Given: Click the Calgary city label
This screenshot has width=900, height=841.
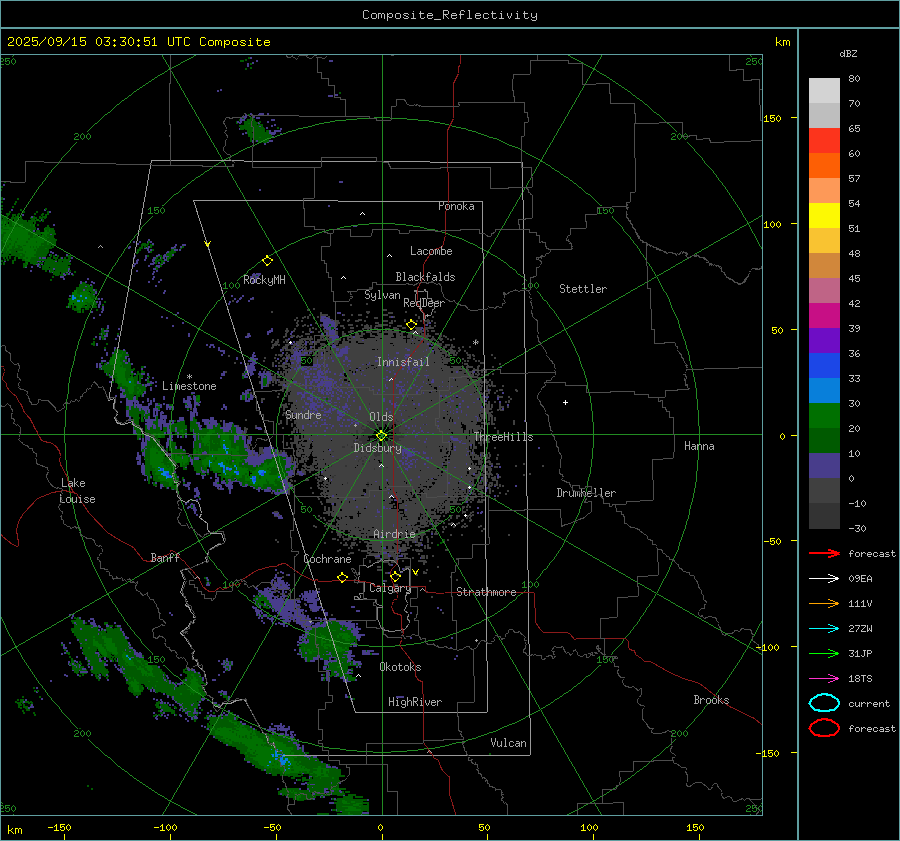Looking at the screenshot, I should [x=390, y=588].
